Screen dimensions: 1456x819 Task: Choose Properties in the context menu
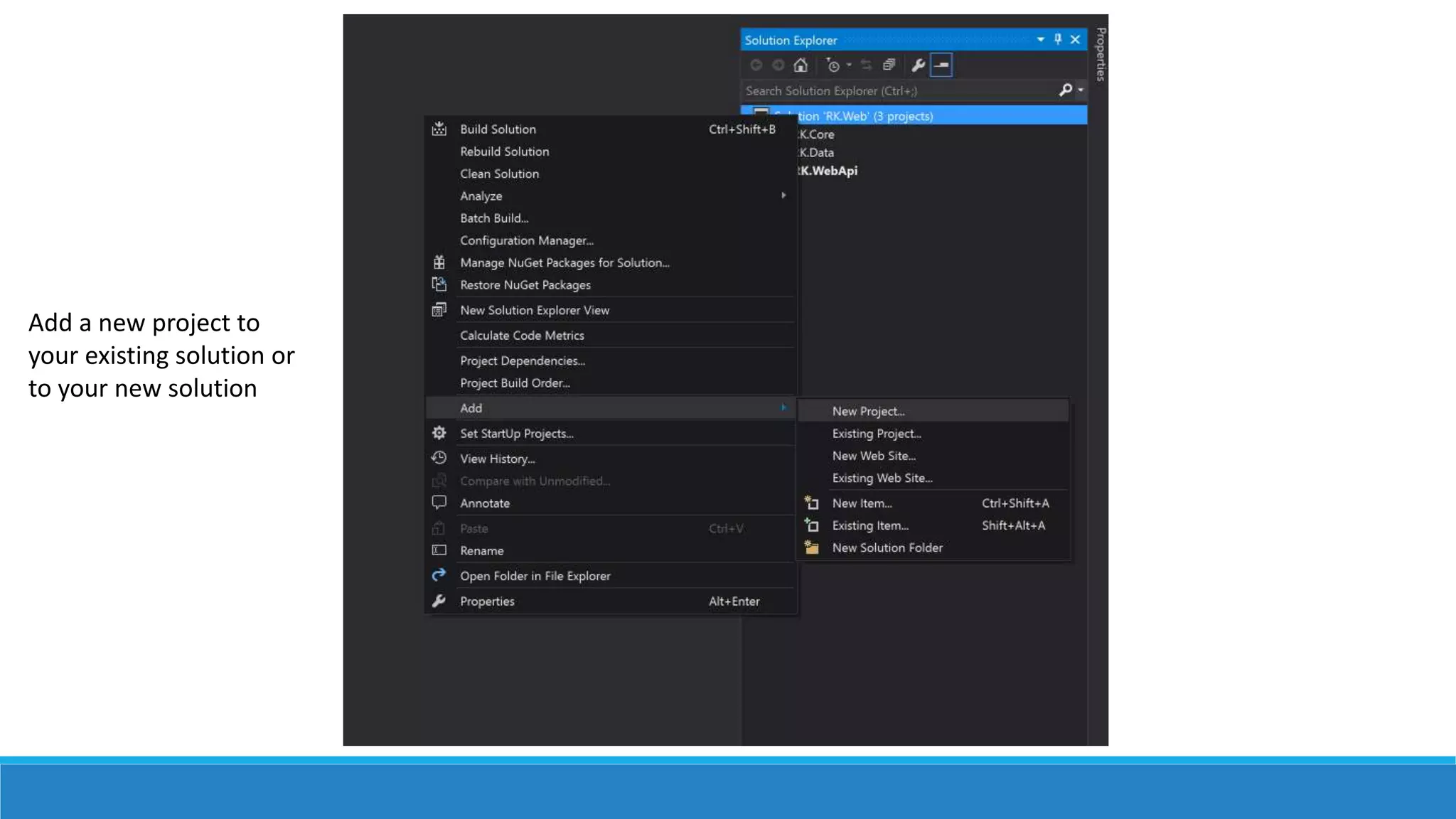click(611, 601)
